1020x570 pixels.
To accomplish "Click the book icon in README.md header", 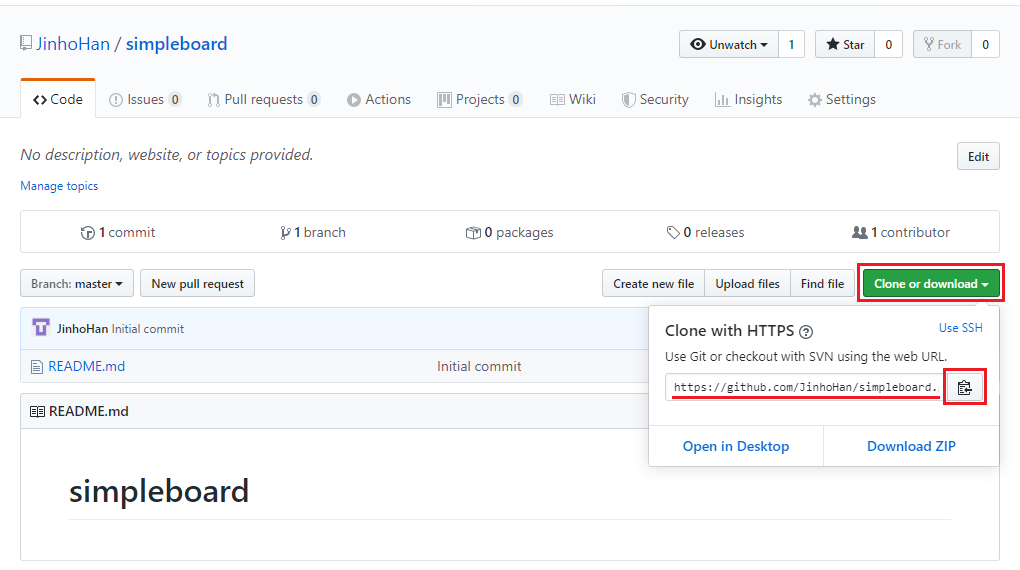I will [37, 412].
